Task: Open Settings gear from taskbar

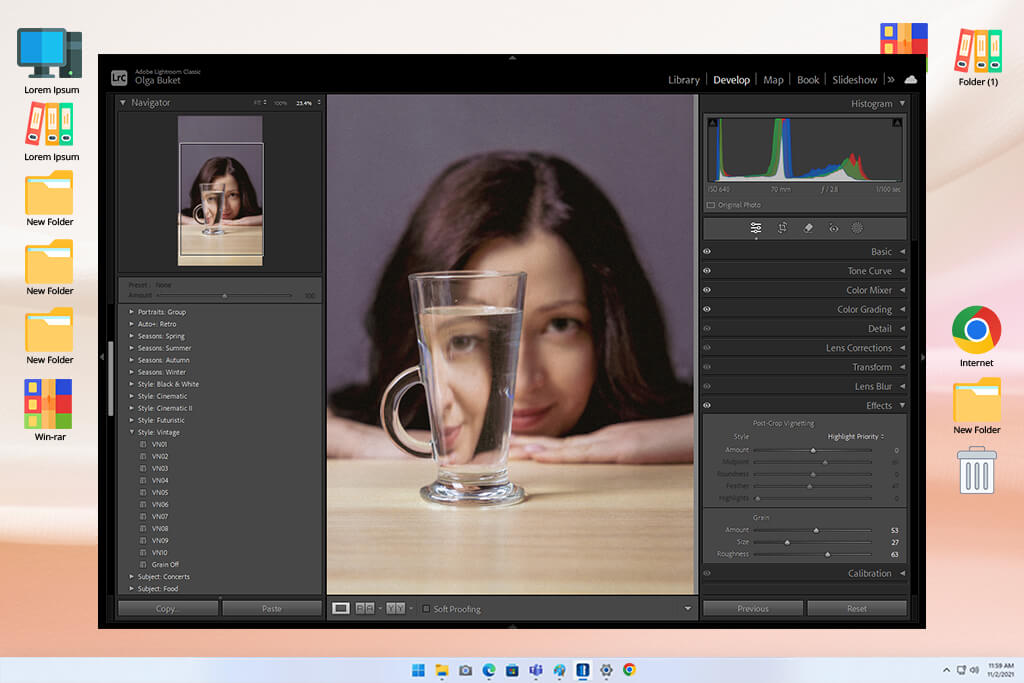Action: [x=606, y=670]
